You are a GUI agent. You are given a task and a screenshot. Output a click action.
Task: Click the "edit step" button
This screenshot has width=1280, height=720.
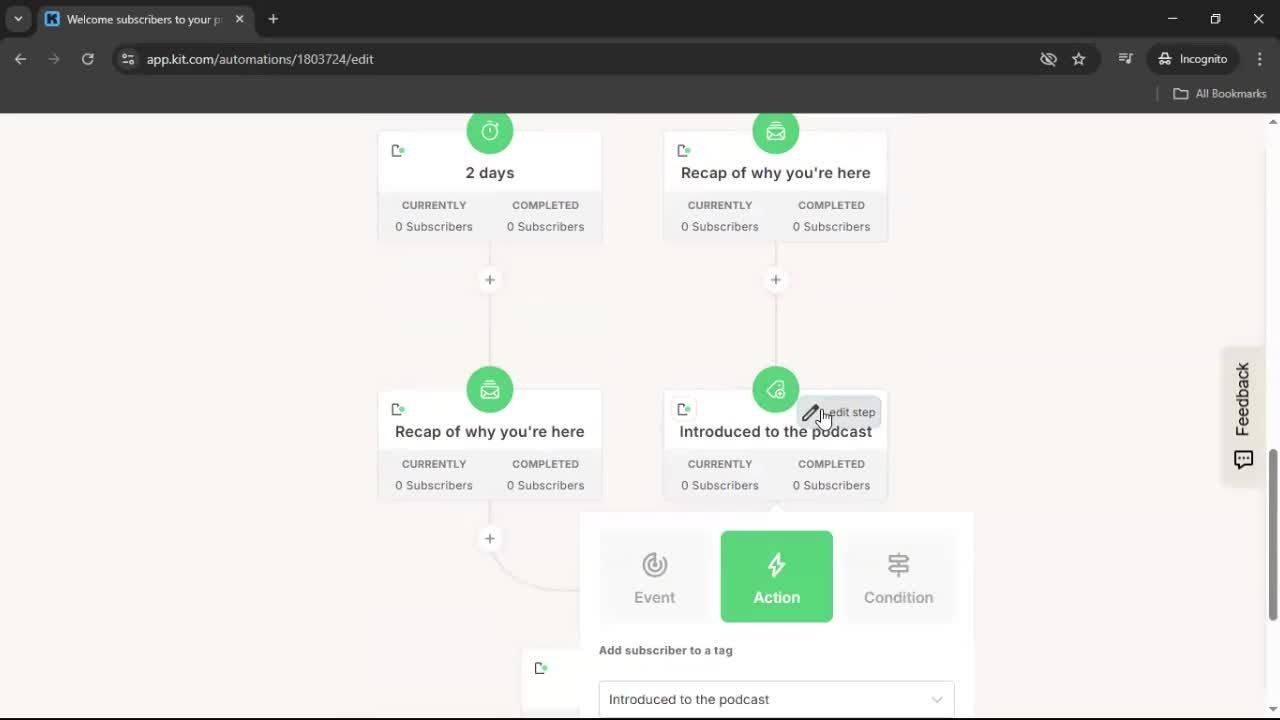click(x=843, y=412)
